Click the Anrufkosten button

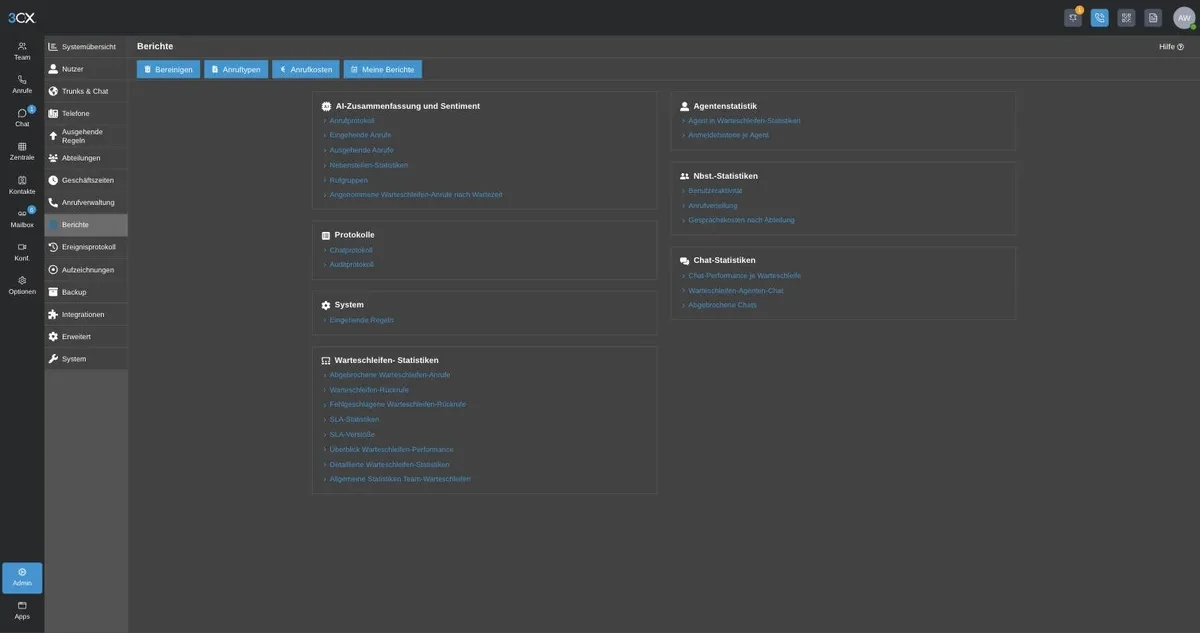coord(306,69)
